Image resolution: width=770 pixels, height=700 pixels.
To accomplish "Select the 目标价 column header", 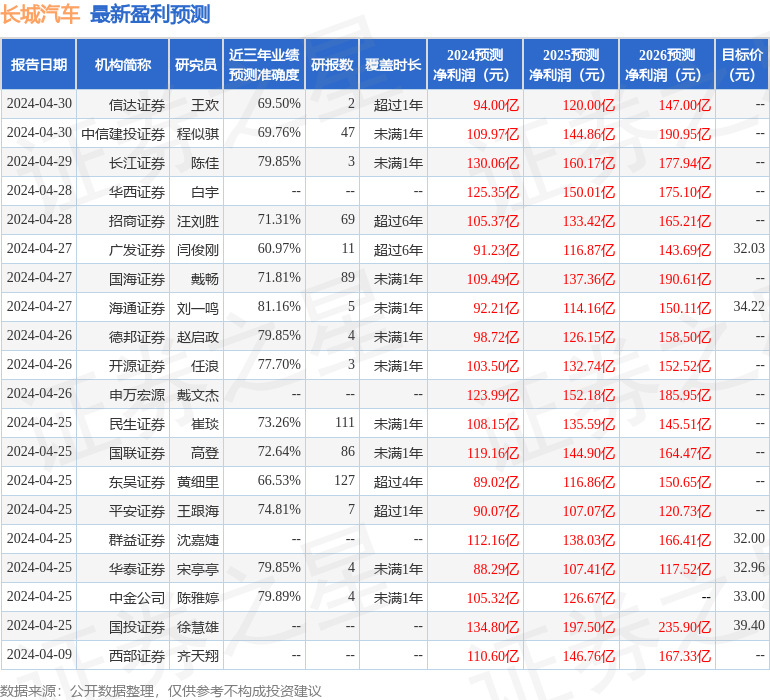I will coord(742,64).
